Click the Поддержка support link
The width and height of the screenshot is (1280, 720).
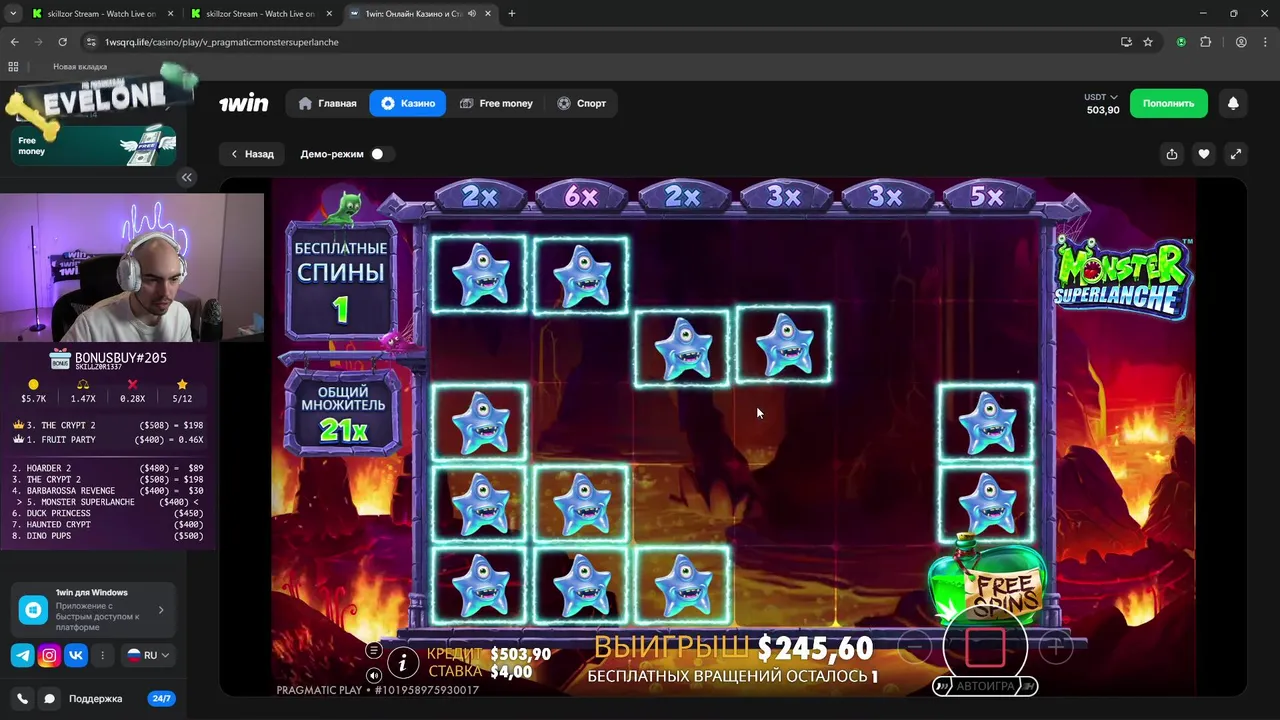[95, 699]
